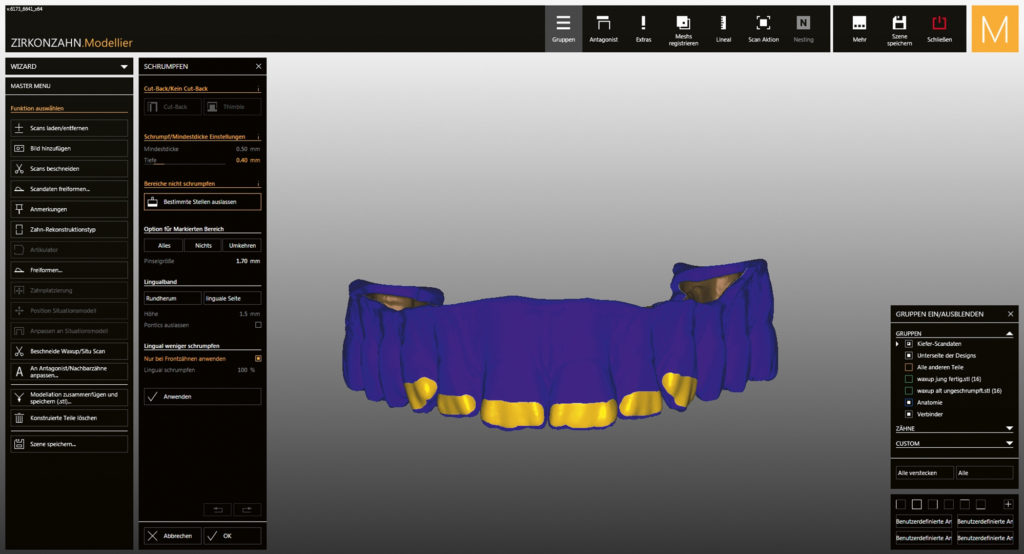Toggle Anatomie group visibility

point(908,402)
